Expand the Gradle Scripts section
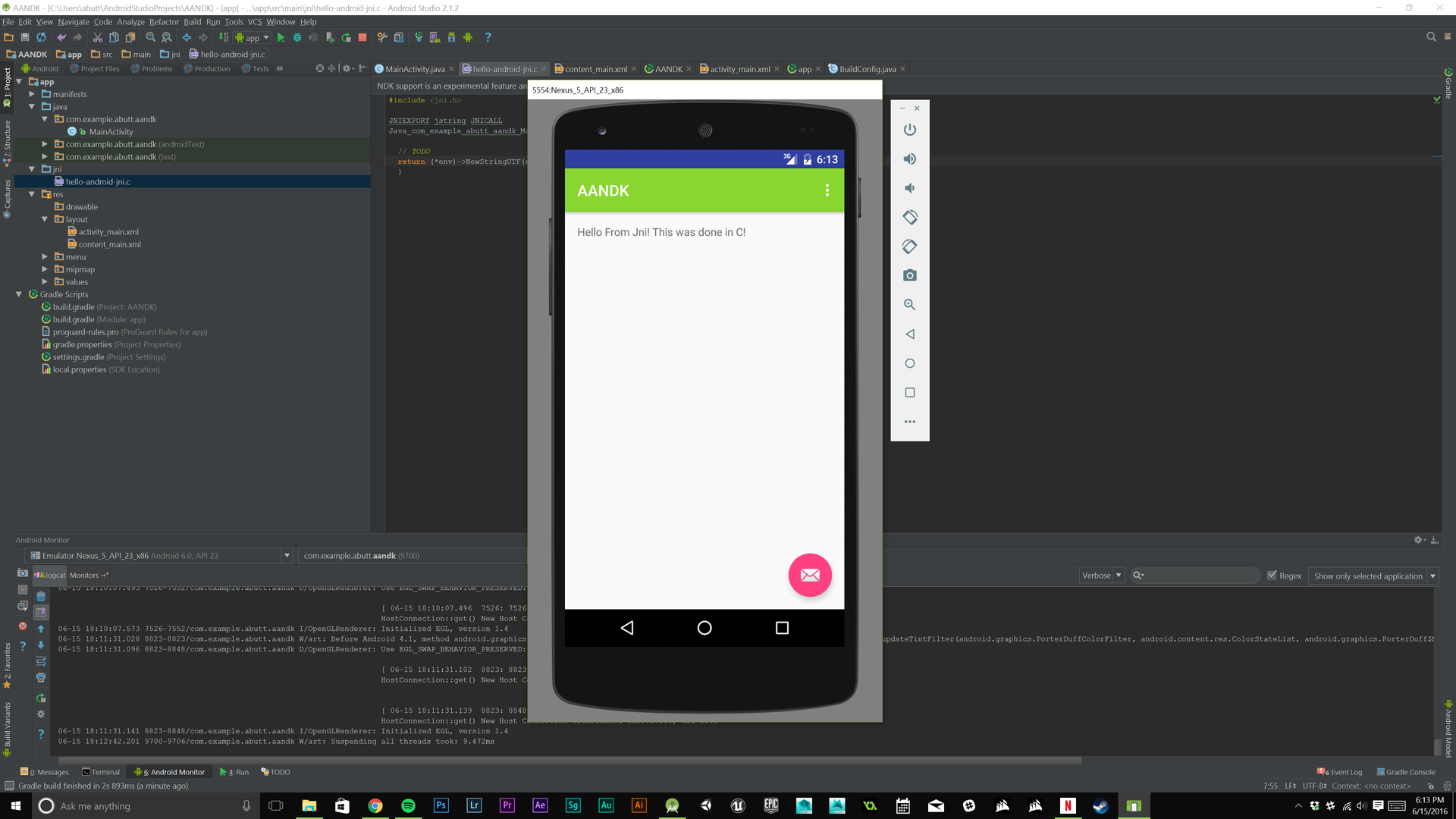The image size is (1456, 819). [19, 294]
